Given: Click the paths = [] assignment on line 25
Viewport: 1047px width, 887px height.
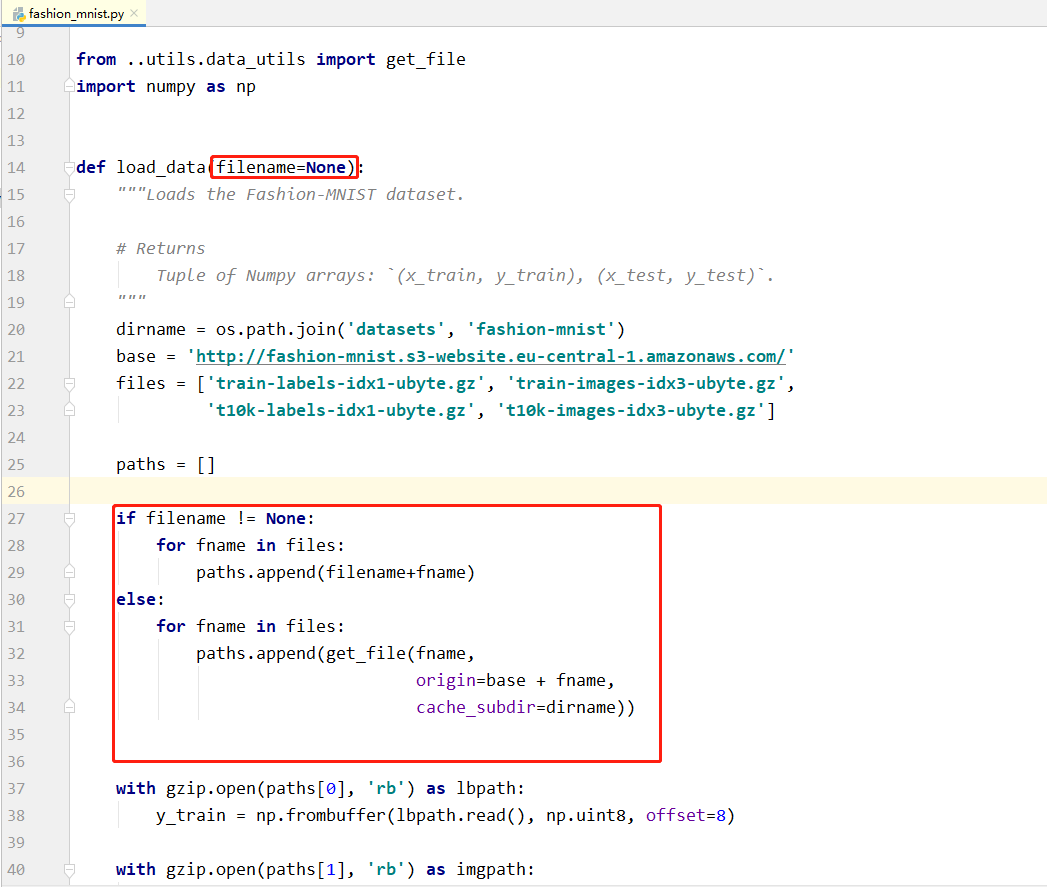Looking at the screenshot, I should pos(166,464).
